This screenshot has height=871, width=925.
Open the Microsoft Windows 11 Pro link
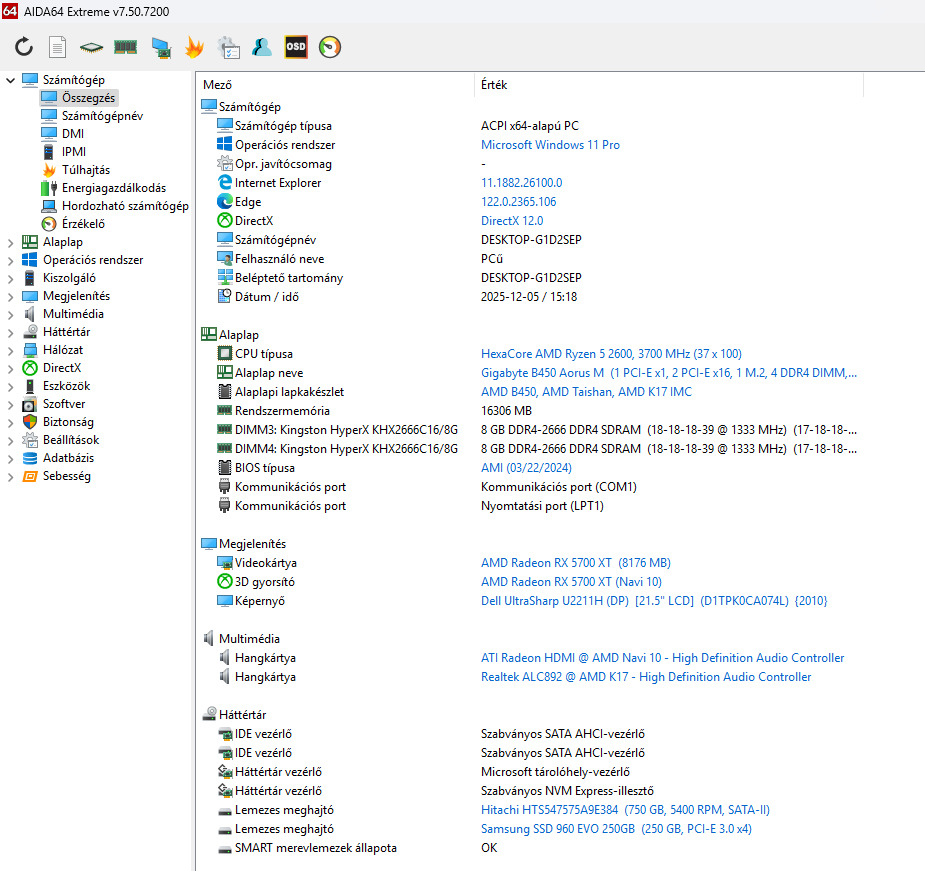[x=550, y=145]
